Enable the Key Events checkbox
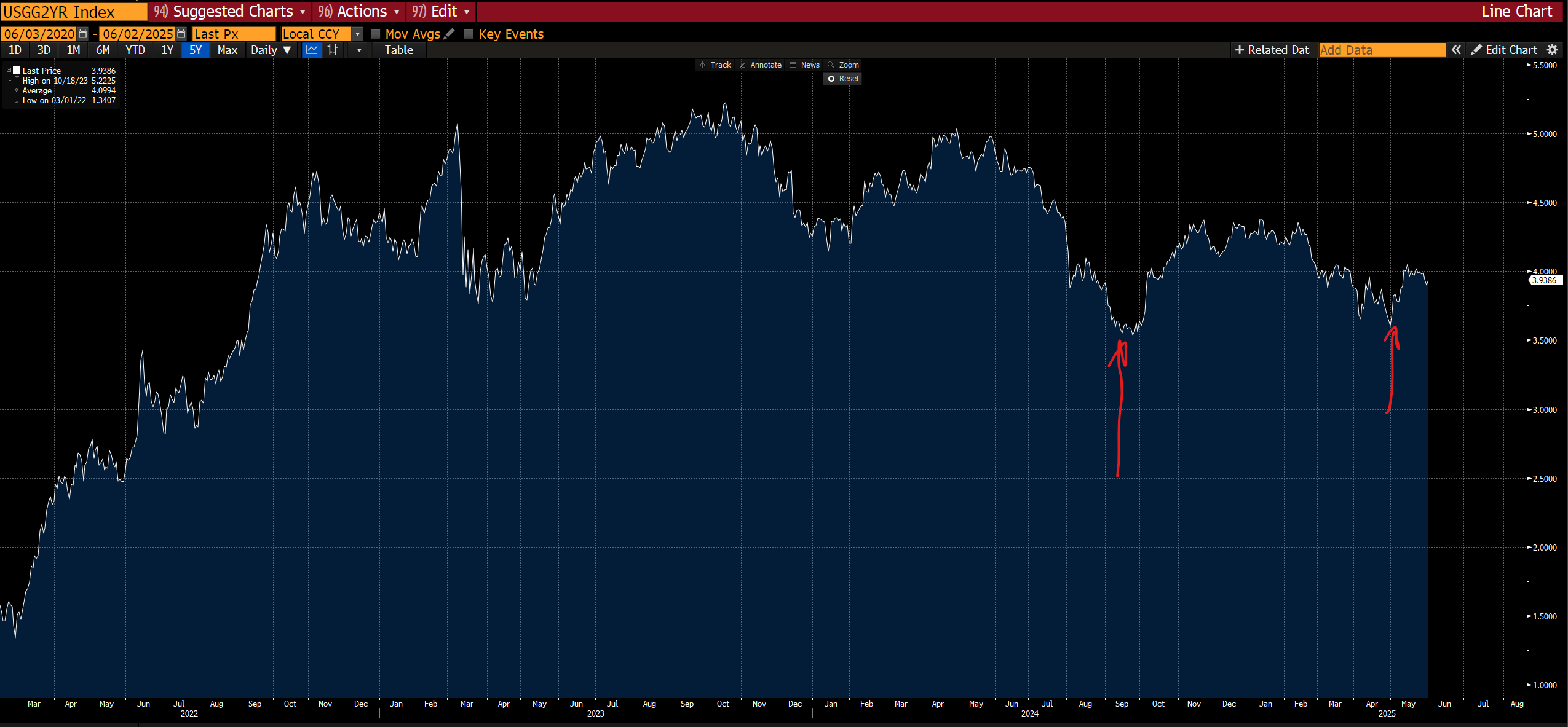Image resolution: width=1568 pixels, height=727 pixels. (469, 34)
